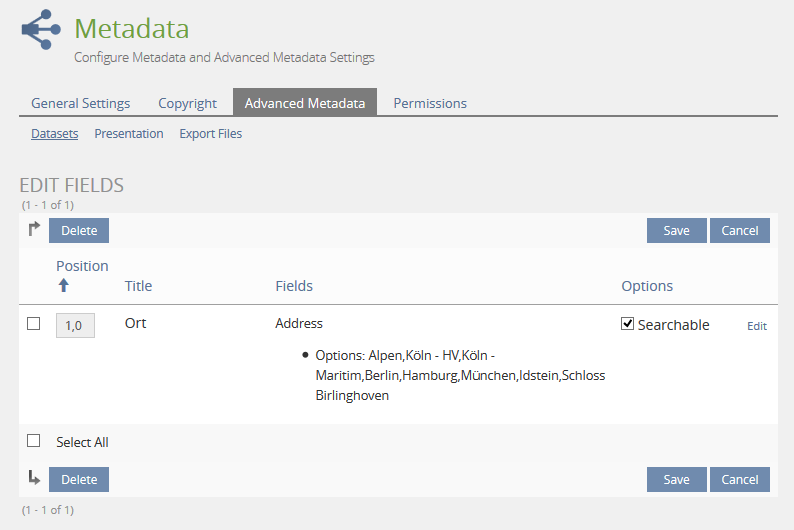The image size is (794, 530).
Task: Click the top Save button
Action: coord(676,230)
